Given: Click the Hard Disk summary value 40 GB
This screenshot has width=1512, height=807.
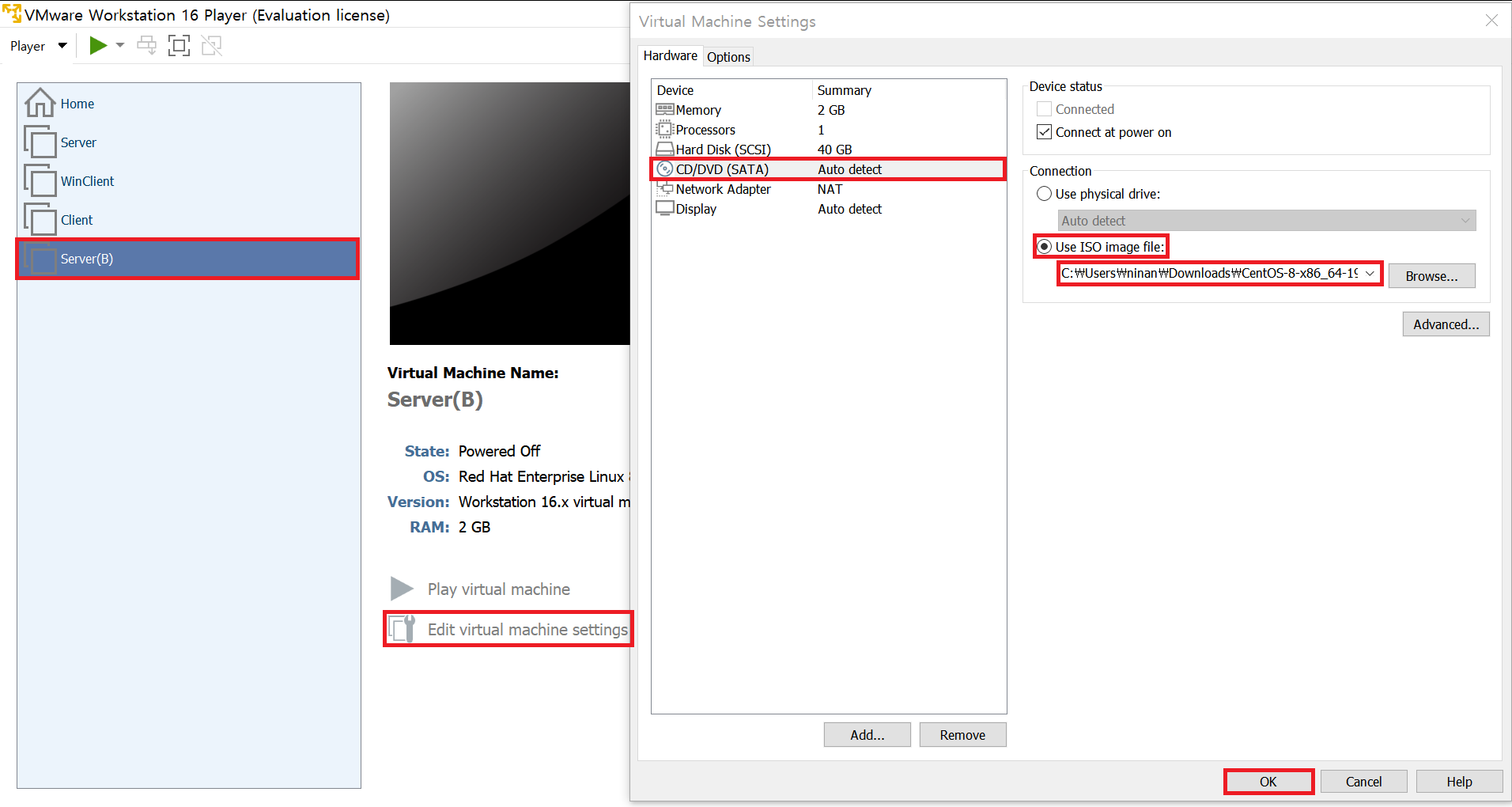Looking at the screenshot, I should pos(834,150).
